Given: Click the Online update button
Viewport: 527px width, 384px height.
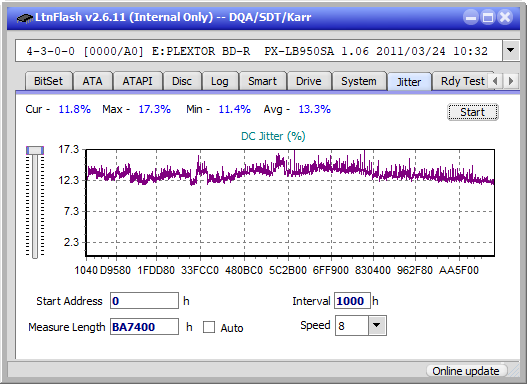Looking at the screenshot, I should click(466, 371).
